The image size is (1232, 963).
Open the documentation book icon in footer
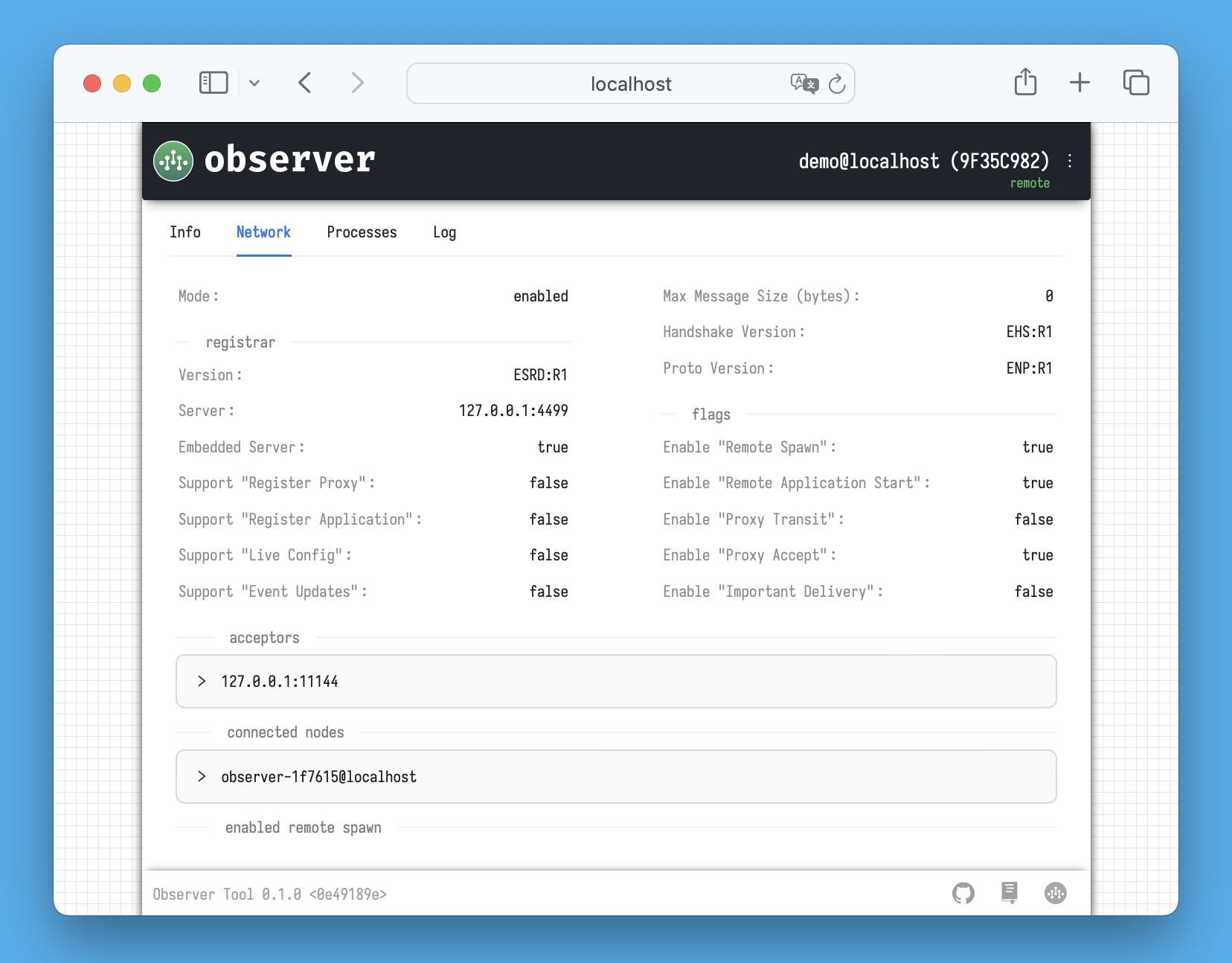[x=1009, y=892]
